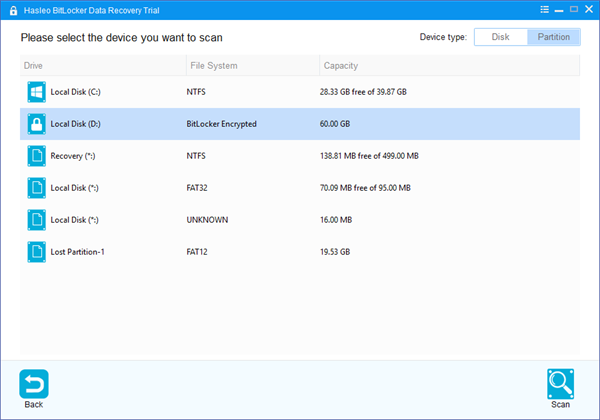The image size is (600, 420).
Task: Click the Lost Partition-1 drive icon
Action: pyautogui.click(x=37, y=252)
